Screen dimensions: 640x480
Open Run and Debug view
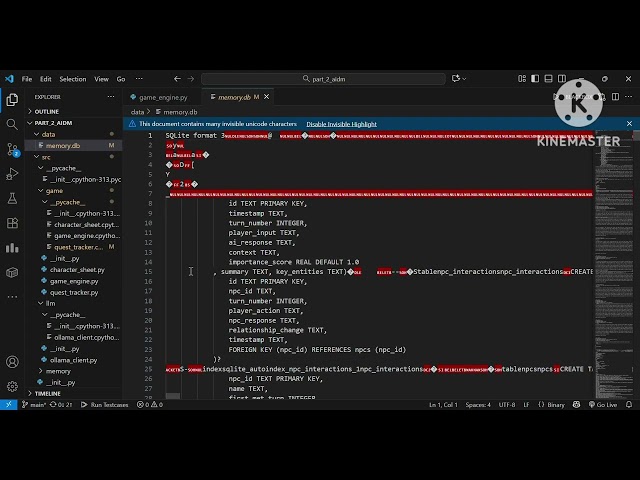pyautogui.click(x=12, y=174)
